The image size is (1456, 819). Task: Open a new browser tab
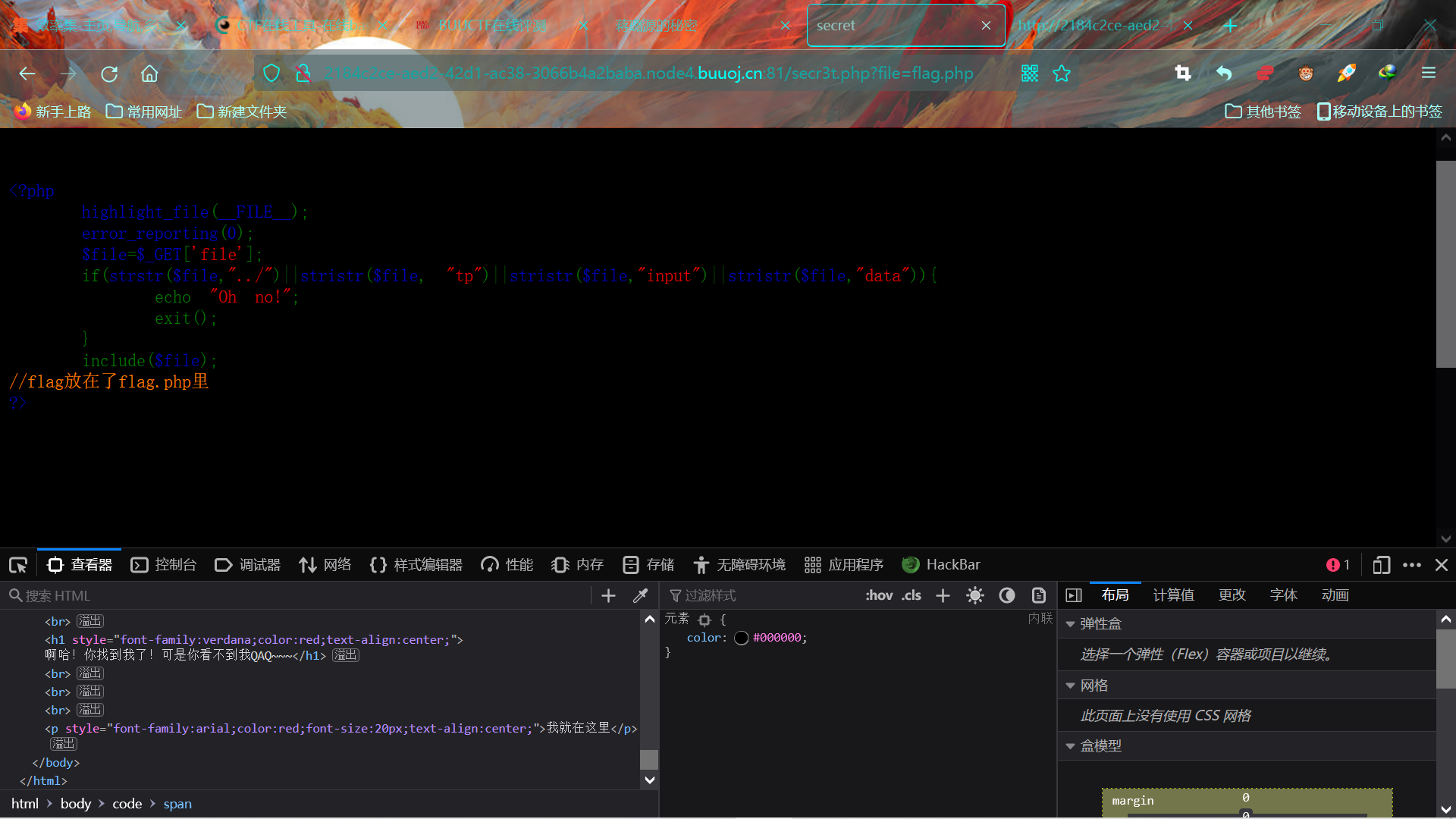tap(1230, 26)
